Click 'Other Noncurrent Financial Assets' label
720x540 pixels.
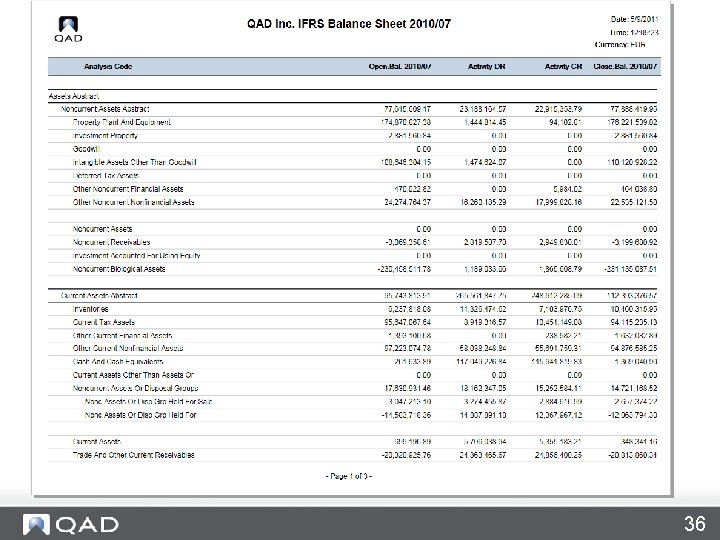pyautogui.click(x=128, y=189)
